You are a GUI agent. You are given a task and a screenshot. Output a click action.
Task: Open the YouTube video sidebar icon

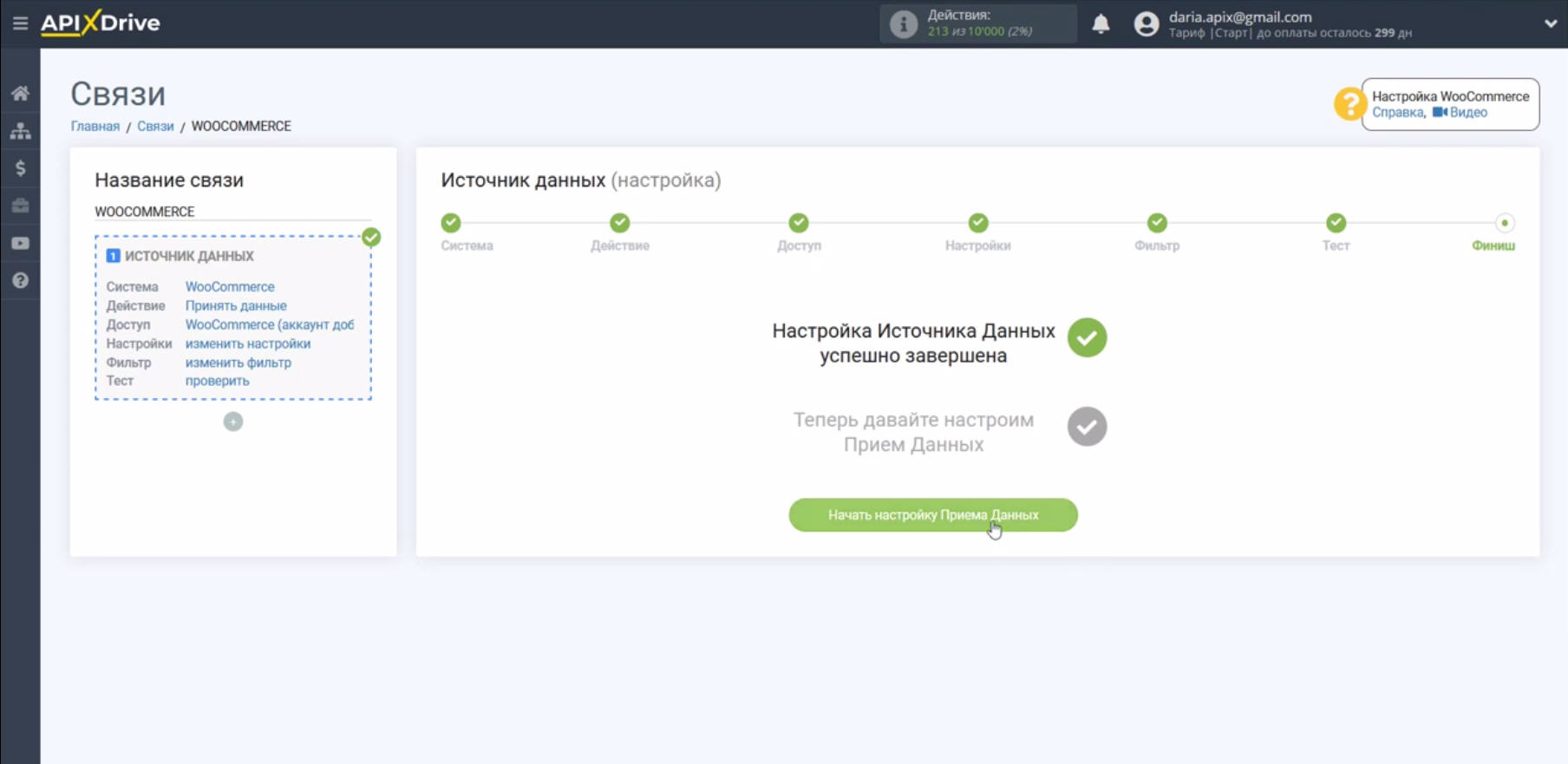click(x=20, y=244)
